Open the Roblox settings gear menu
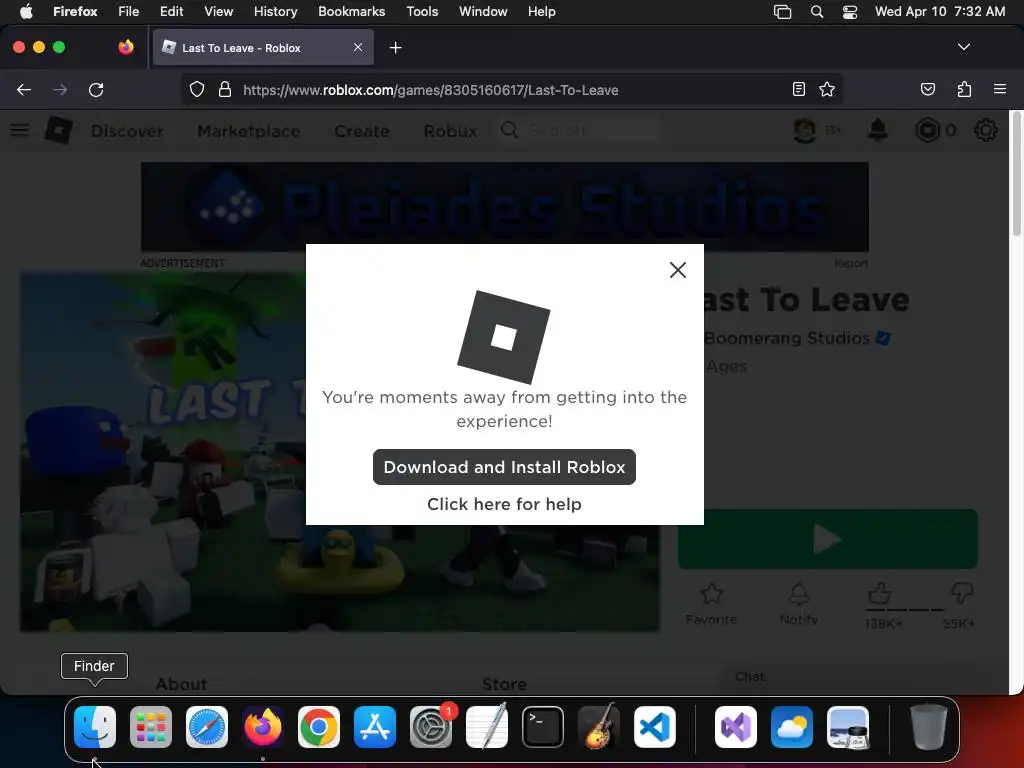This screenshot has height=768, width=1024. click(x=985, y=130)
